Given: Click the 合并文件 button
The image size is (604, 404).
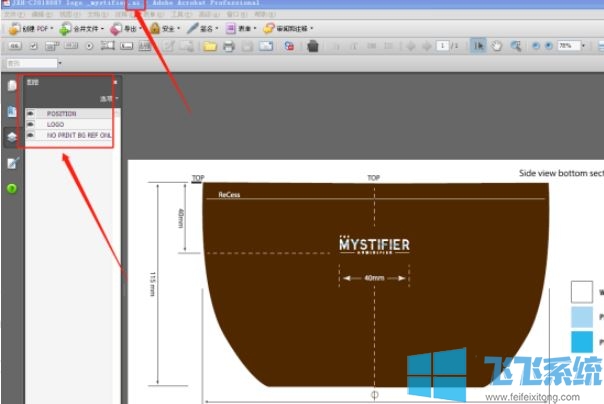Looking at the screenshot, I should [82, 29].
